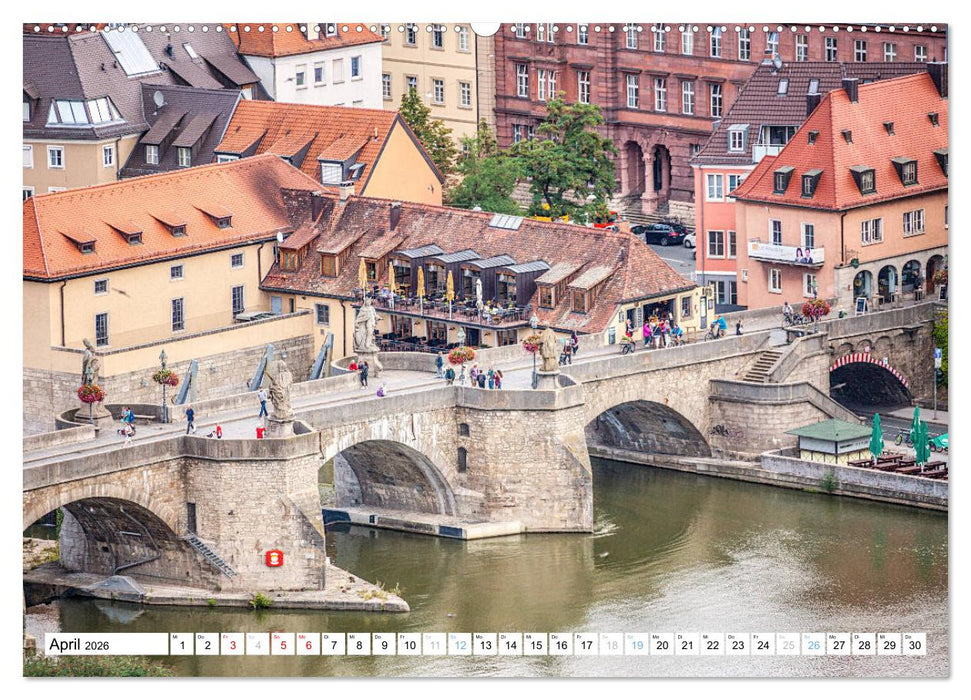
Task: Click red date 6 in the calendar row
Action: [308, 648]
